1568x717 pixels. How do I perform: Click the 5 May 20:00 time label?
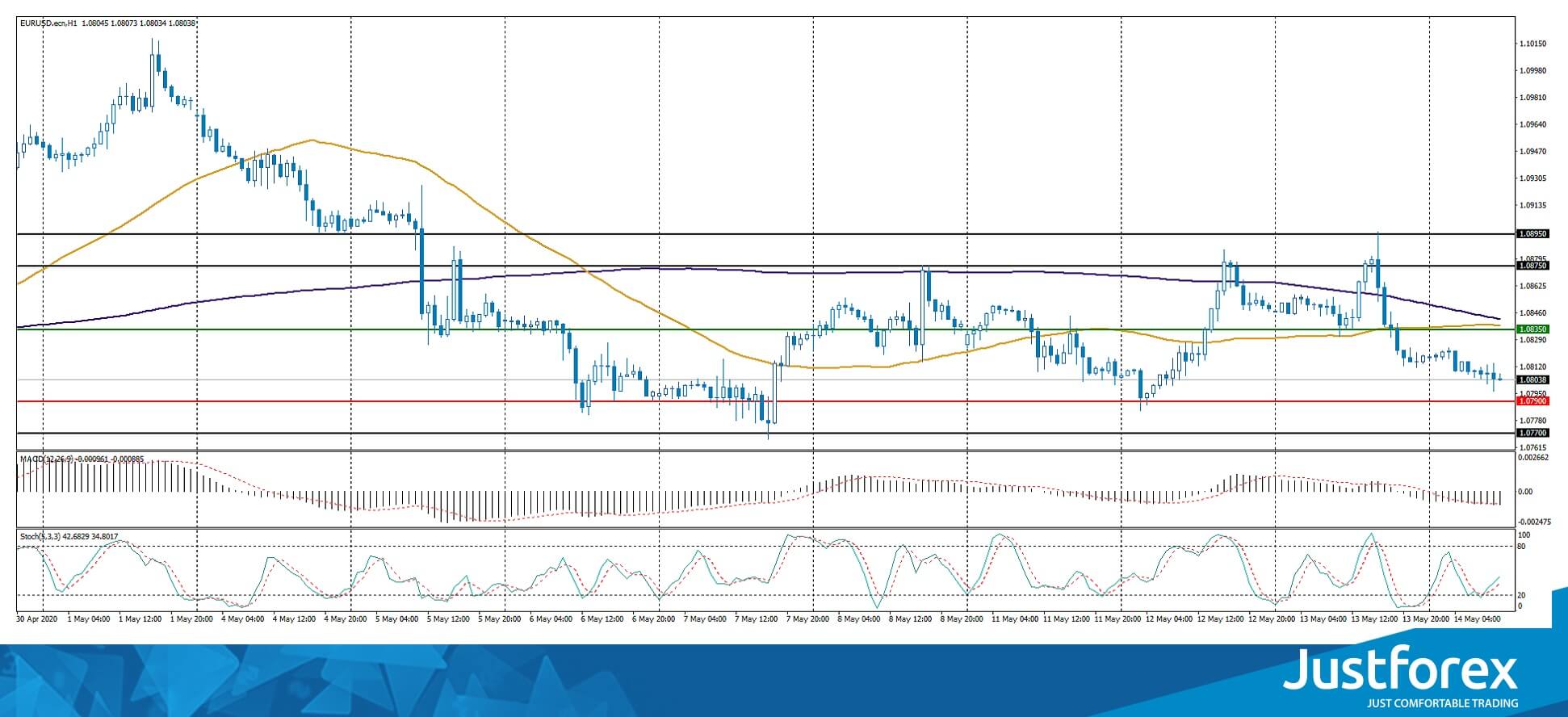coord(500,619)
